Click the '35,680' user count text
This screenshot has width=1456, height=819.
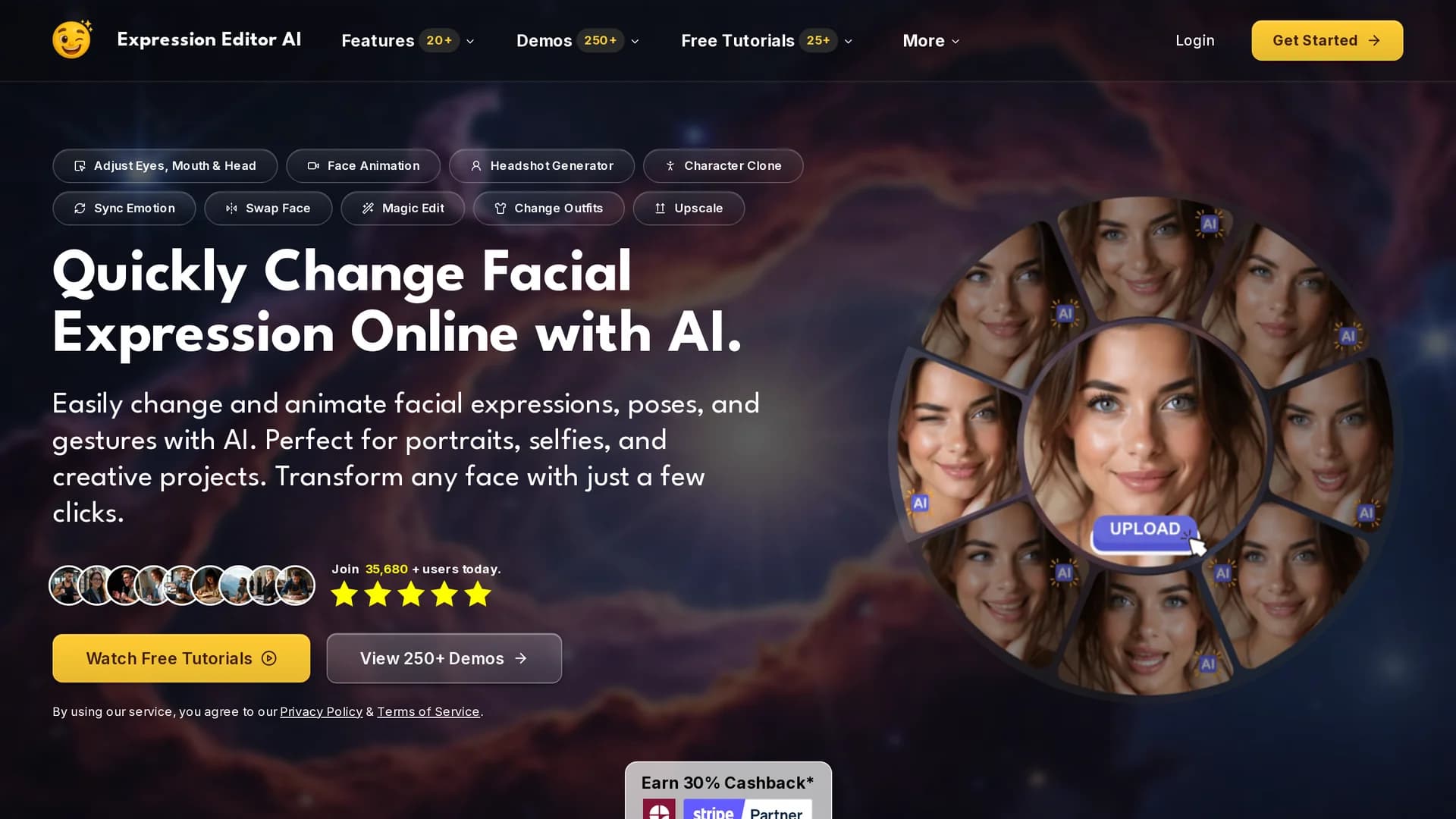click(x=387, y=569)
